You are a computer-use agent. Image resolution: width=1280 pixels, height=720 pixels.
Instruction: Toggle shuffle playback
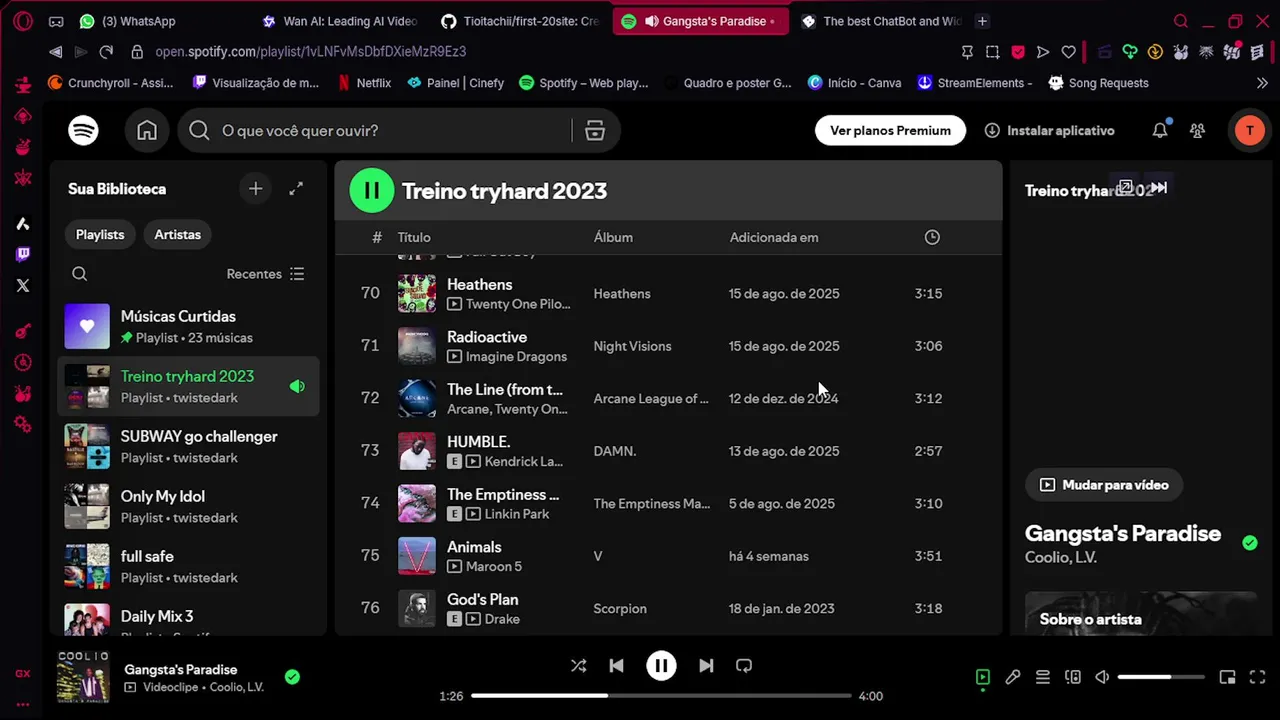coord(578,666)
